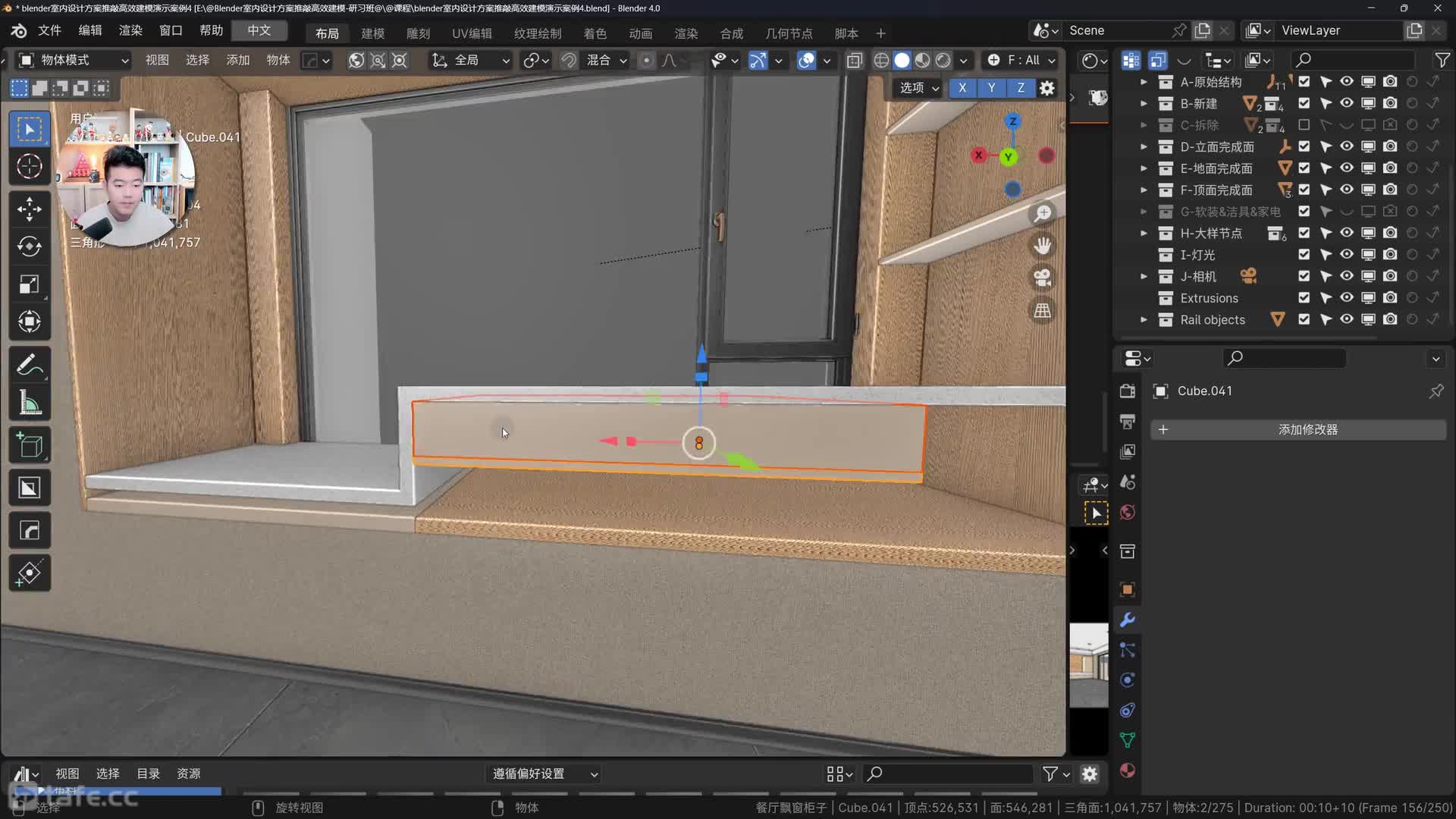This screenshot has height=819, width=1456.
Task: Activate the Annotate pencil tool
Action: click(30, 366)
